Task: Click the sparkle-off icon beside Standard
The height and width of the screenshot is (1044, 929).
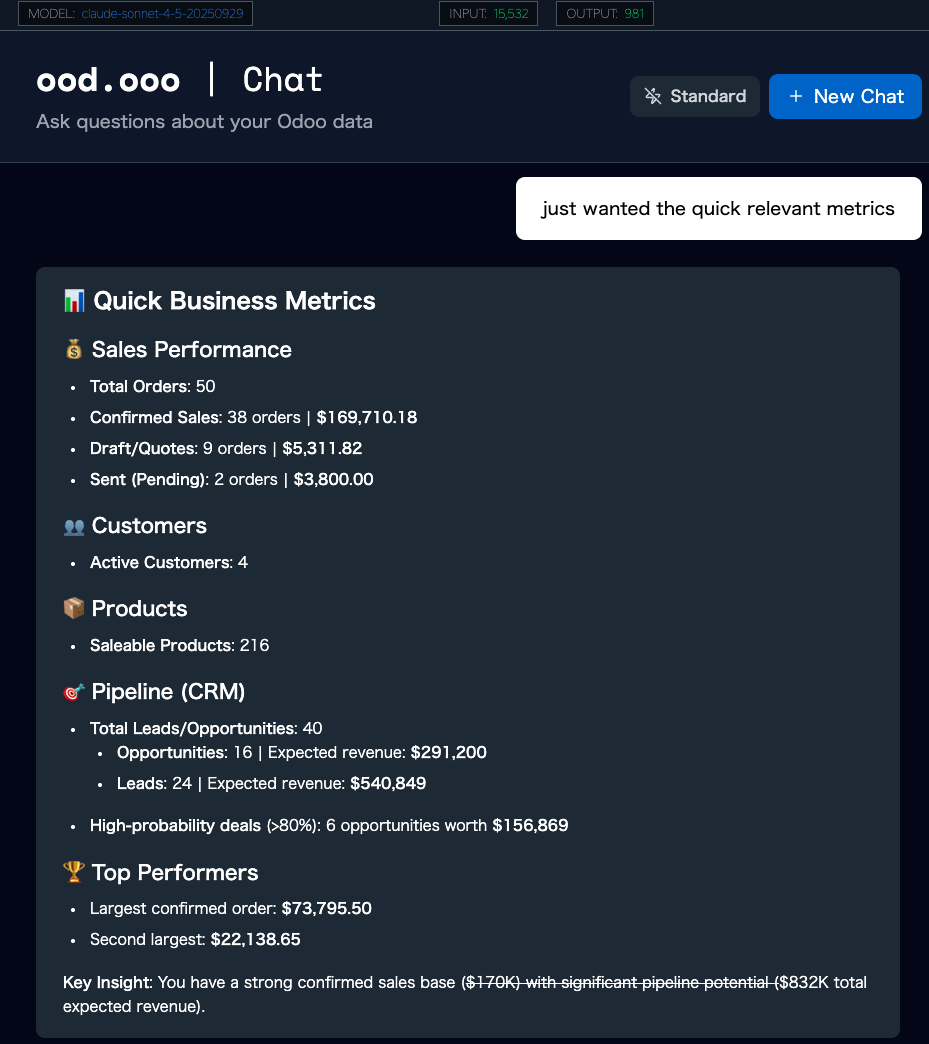Action: pyautogui.click(x=653, y=96)
